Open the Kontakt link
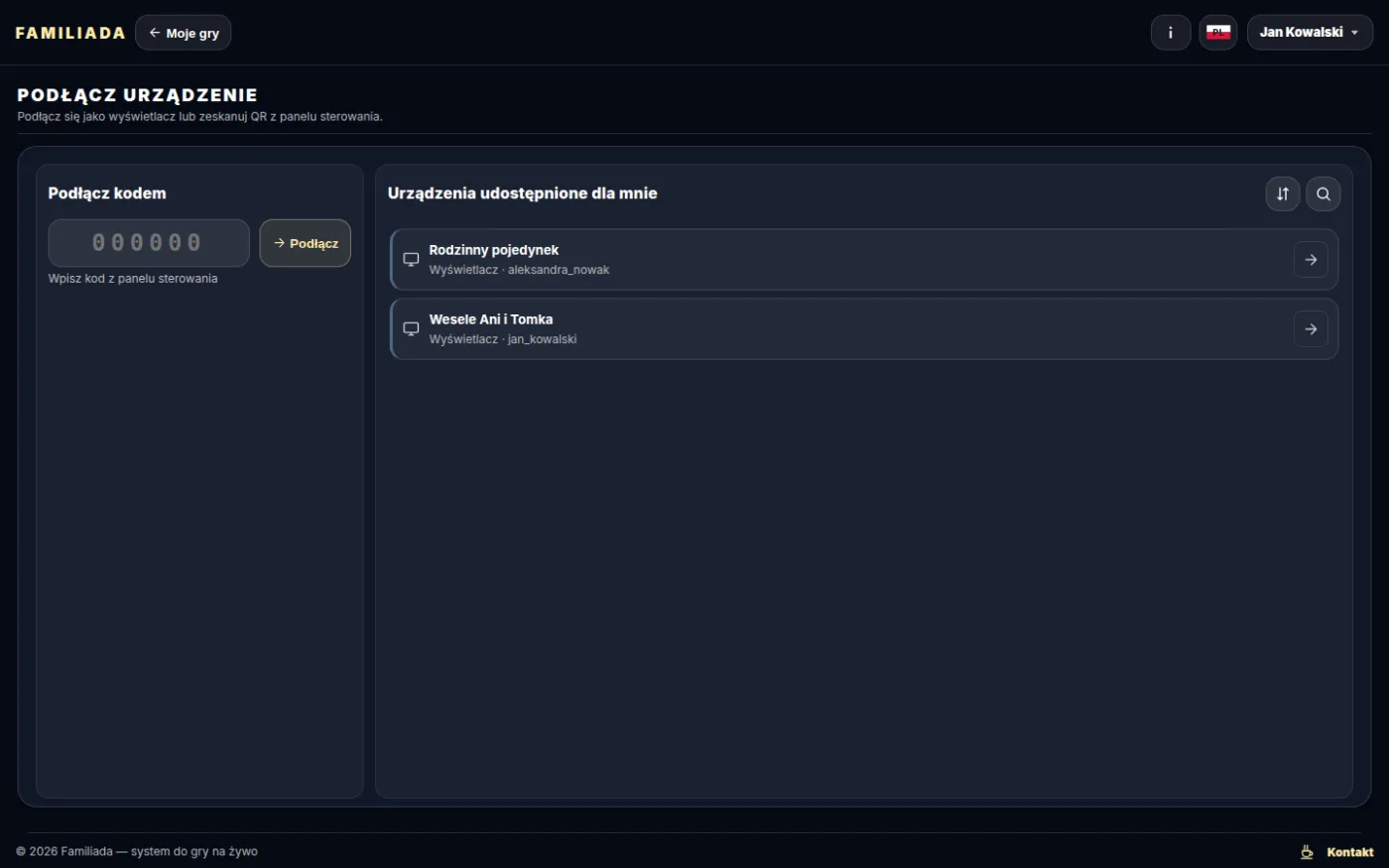Screen dimensions: 1389x868 coord(1350,852)
